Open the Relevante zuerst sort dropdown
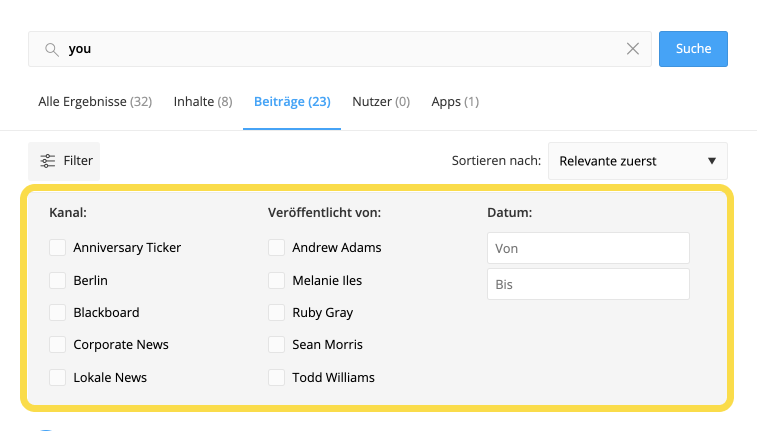Viewport: 757px width, 431px height. click(638, 161)
